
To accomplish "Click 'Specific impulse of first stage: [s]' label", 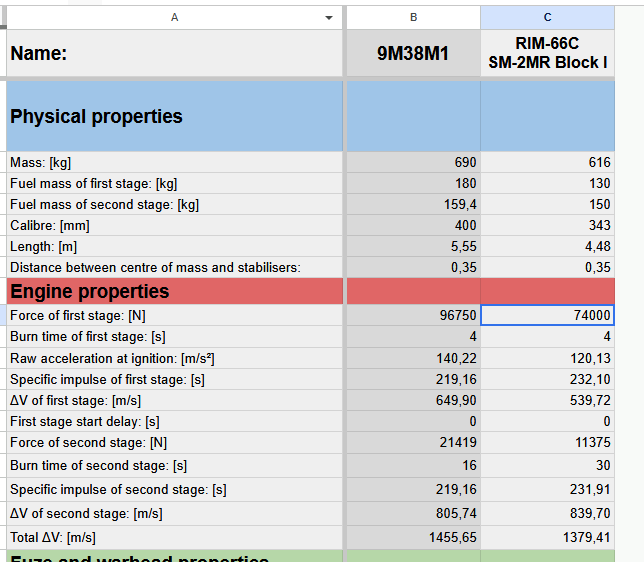I will coord(107,379).
